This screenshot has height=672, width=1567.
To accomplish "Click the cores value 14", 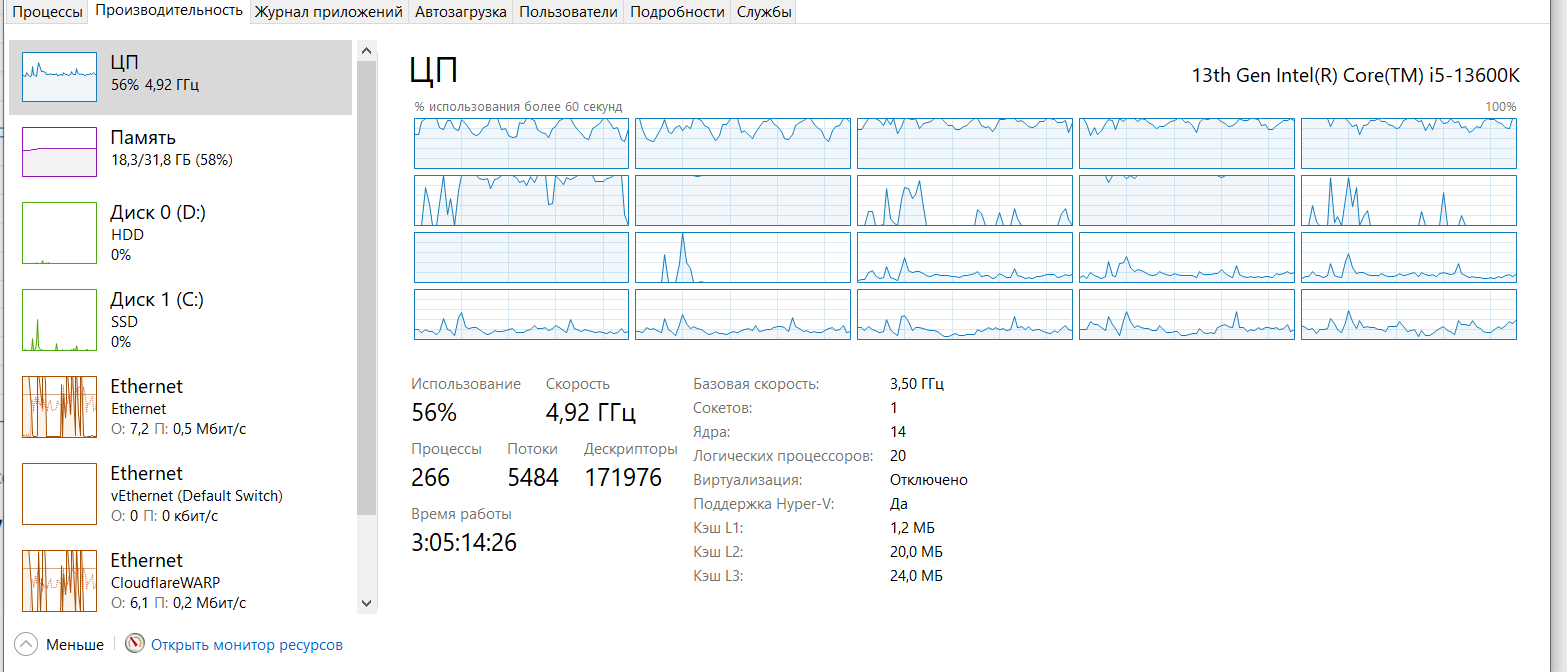I will (898, 432).
